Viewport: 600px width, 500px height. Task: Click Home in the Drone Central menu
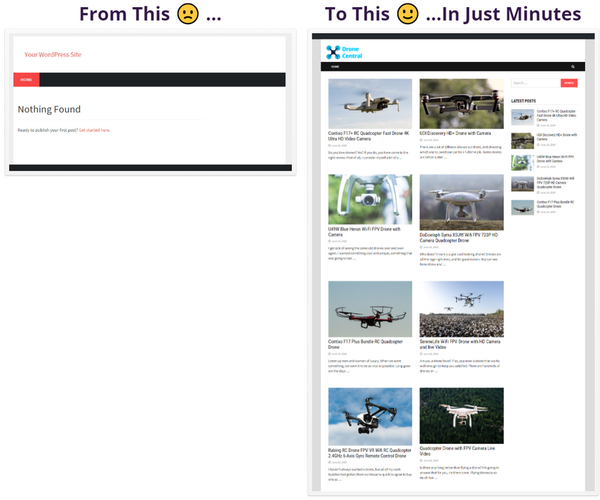pos(335,67)
